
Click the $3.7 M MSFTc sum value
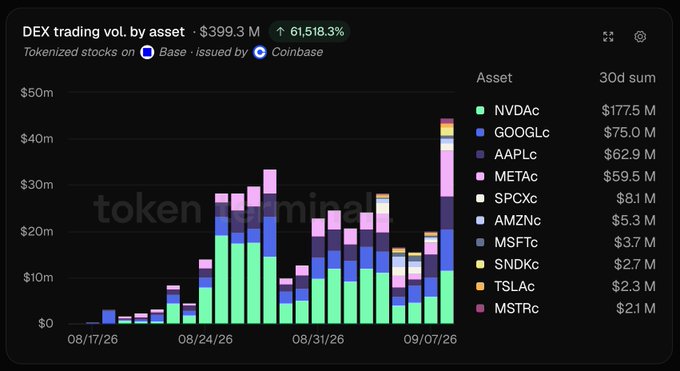point(634,242)
